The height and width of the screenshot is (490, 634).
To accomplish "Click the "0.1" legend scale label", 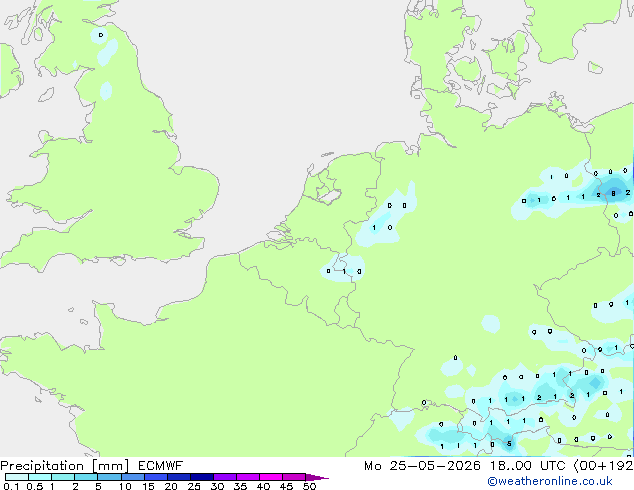I will [11, 486].
